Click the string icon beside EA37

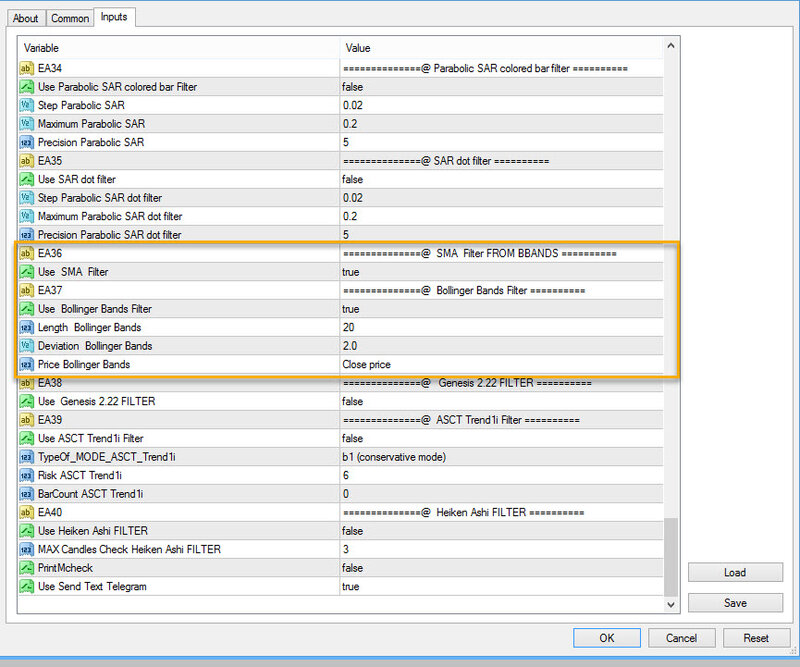coord(27,290)
